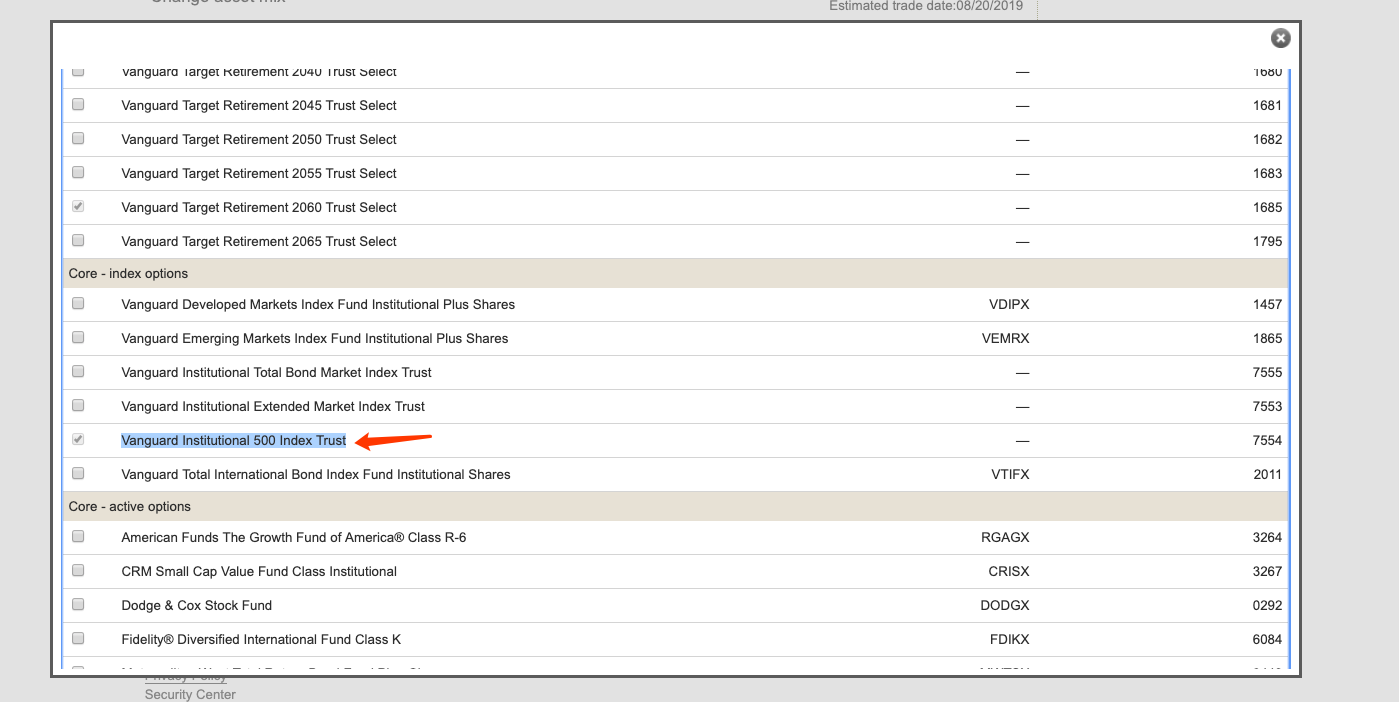Click fund code 3264
Image resolution: width=1399 pixels, height=702 pixels.
(1267, 537)
